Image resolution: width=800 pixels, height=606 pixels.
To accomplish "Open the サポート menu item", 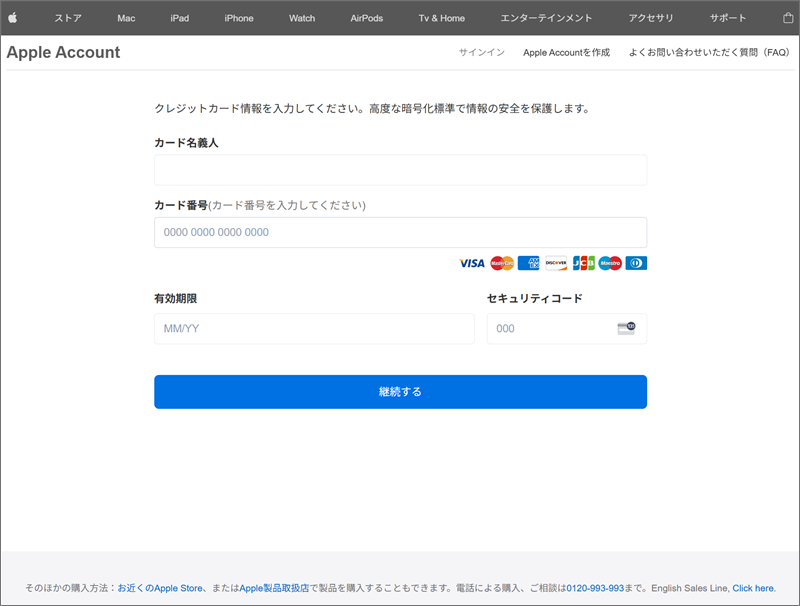I will click(728, 18).
